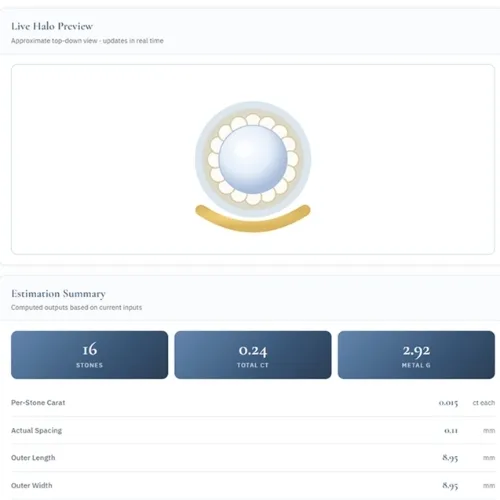Image resolution: width=500 pixels, height=500 pixels.
Task: Select the bottommost small halo stone
Action: click(x=253, y=199)
